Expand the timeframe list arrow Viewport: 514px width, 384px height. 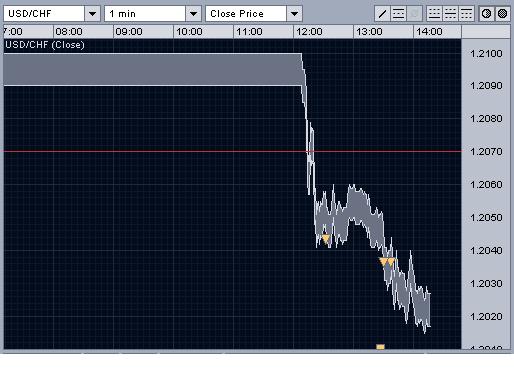coord(193,14)
